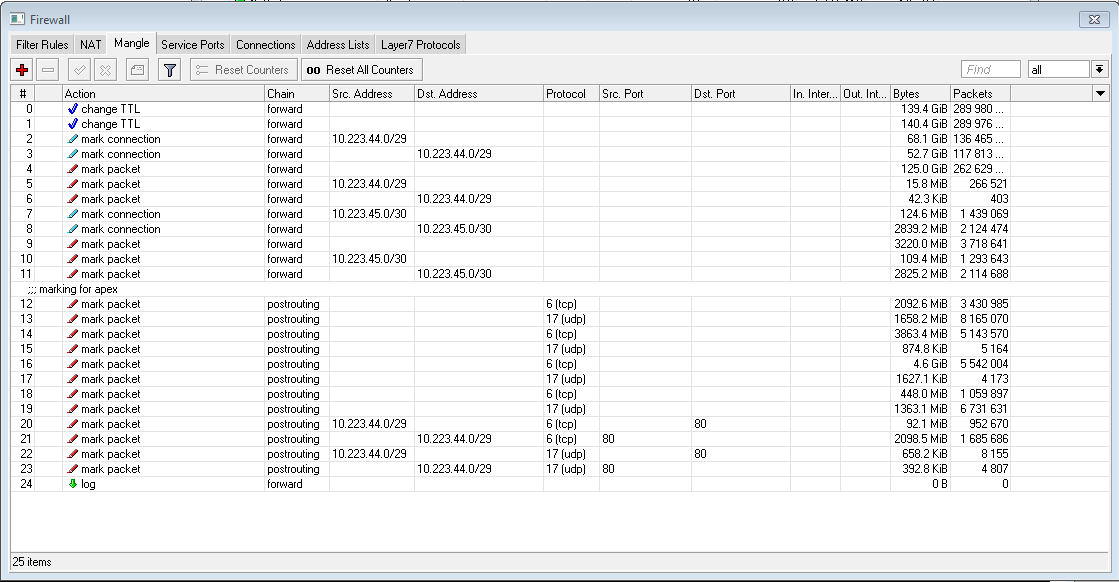
Task: Open column chooser arrow at header right
Action: (x=1100, y=93)
